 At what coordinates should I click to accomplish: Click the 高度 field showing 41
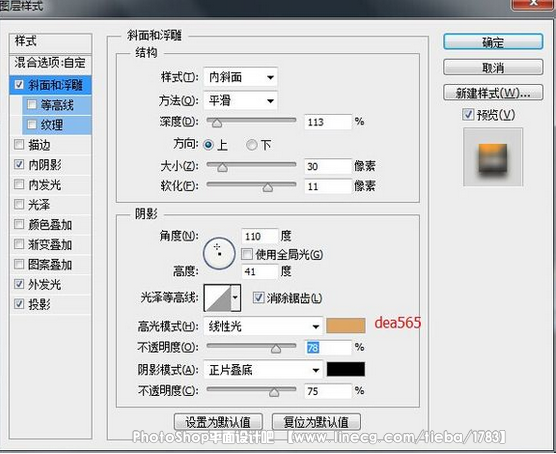pyautogui.click(x=260, y=272)
